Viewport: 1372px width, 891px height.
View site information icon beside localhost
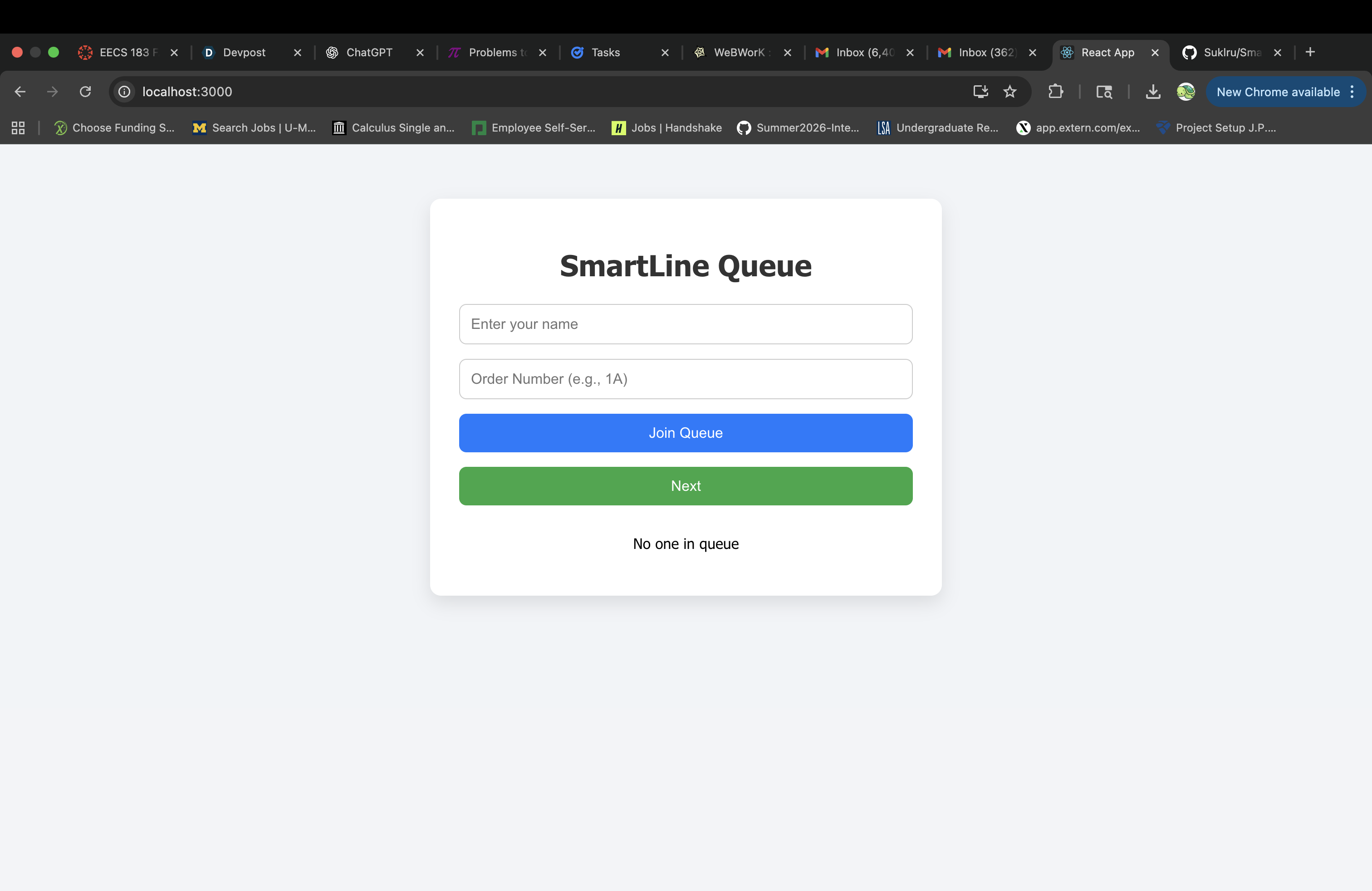click(124, 92)
